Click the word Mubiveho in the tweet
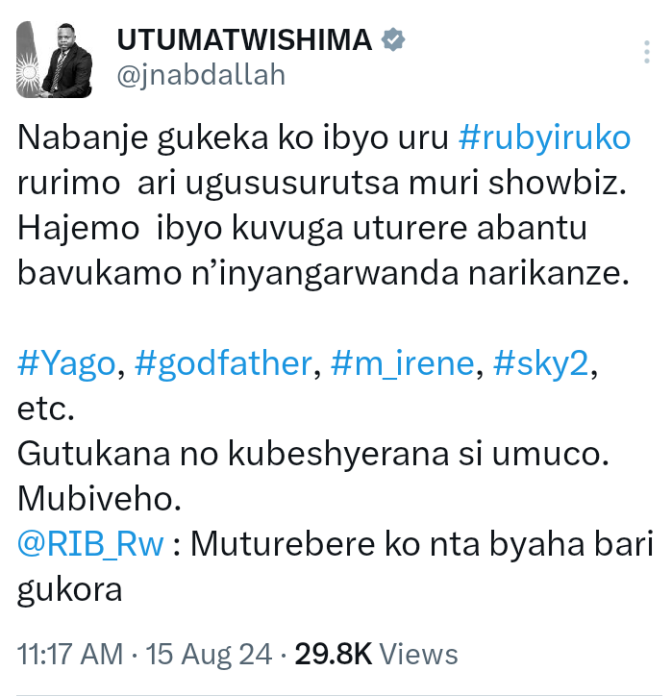 pyautogui.click(x=99, y=498)
